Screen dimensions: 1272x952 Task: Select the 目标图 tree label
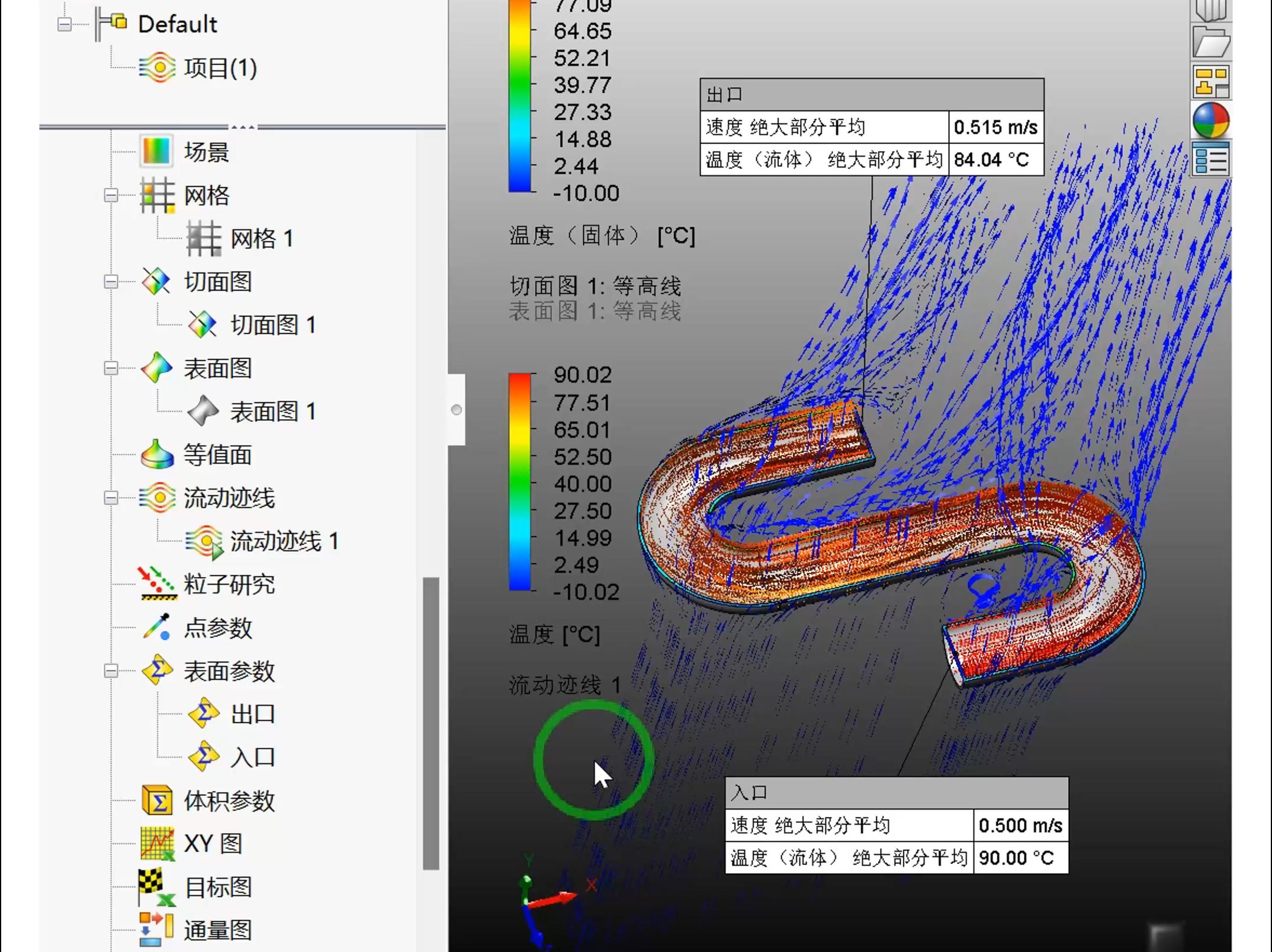tap(217, 887)
